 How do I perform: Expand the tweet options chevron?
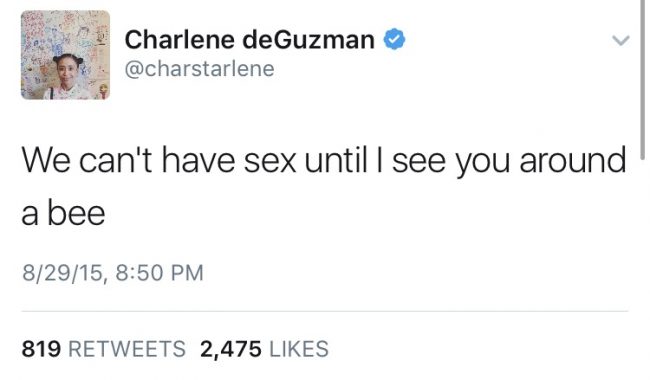click(621, 40)
